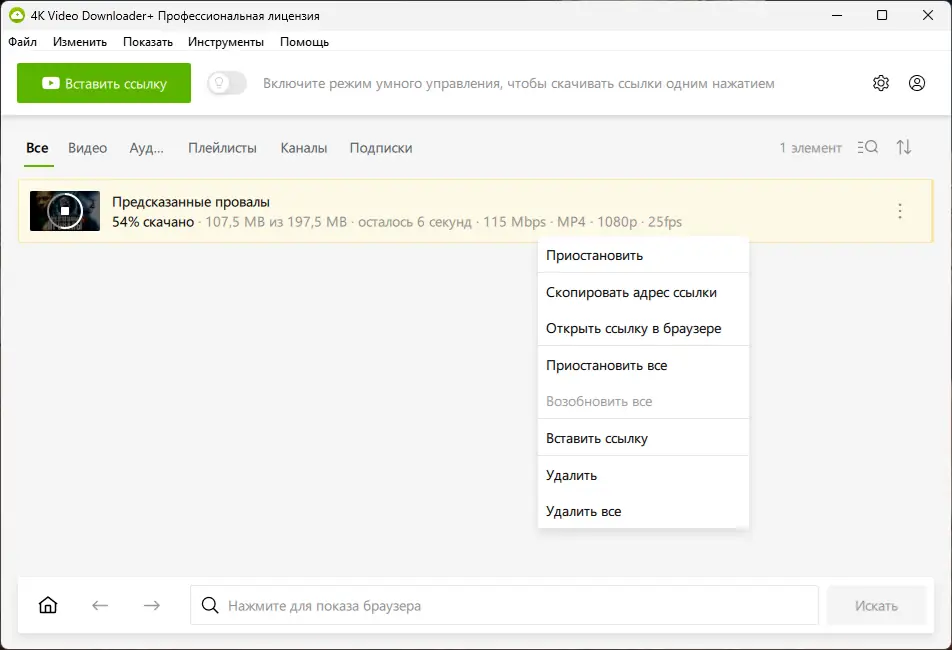Open search and filter list icon
952x650 pixels.
[868, 147]
